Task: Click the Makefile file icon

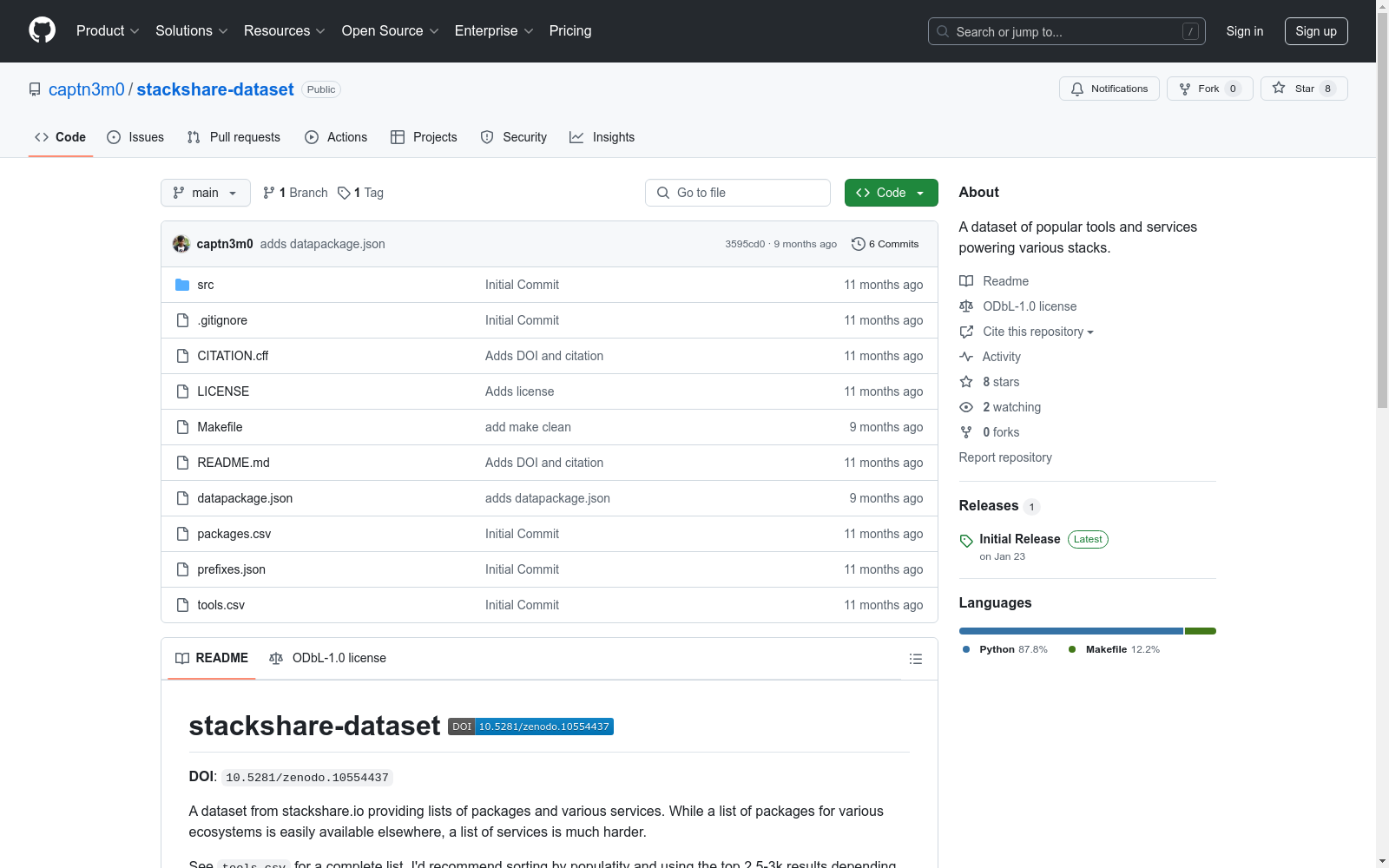Action: (x=182, y=427)
